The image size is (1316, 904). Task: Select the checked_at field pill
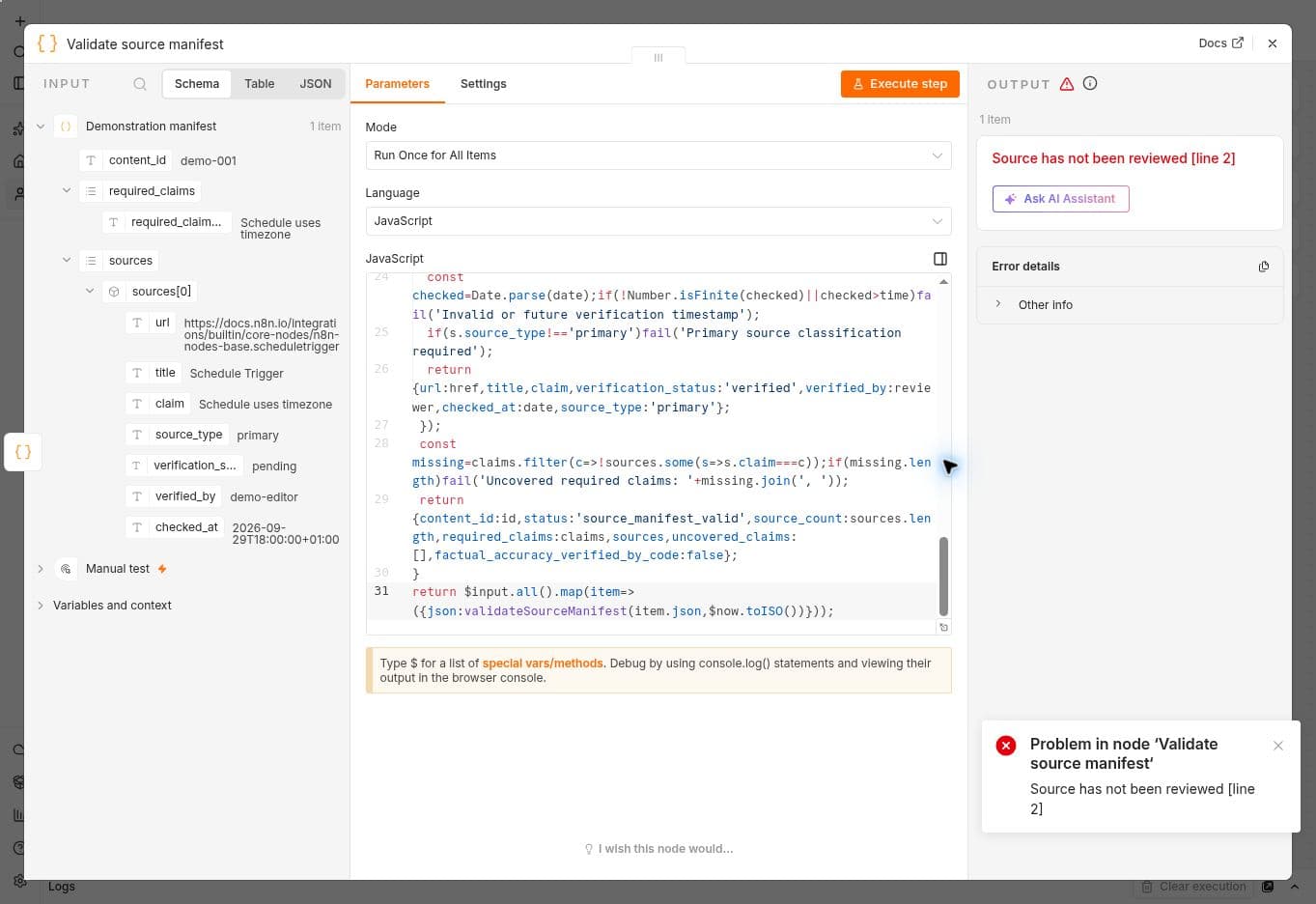pyautogui.click(x=176, y=527)
